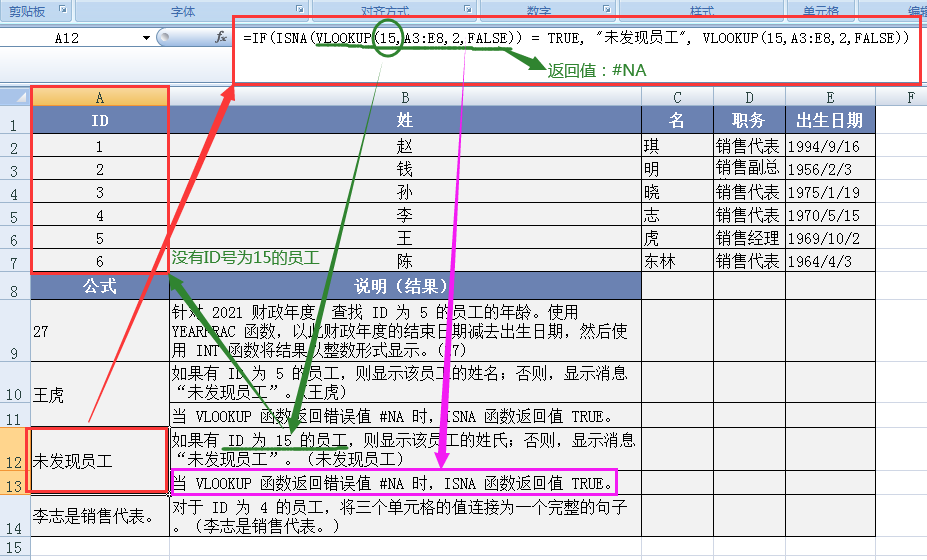Click the 职务 header cell
The image size is (927, 560).
pos(749,121)
